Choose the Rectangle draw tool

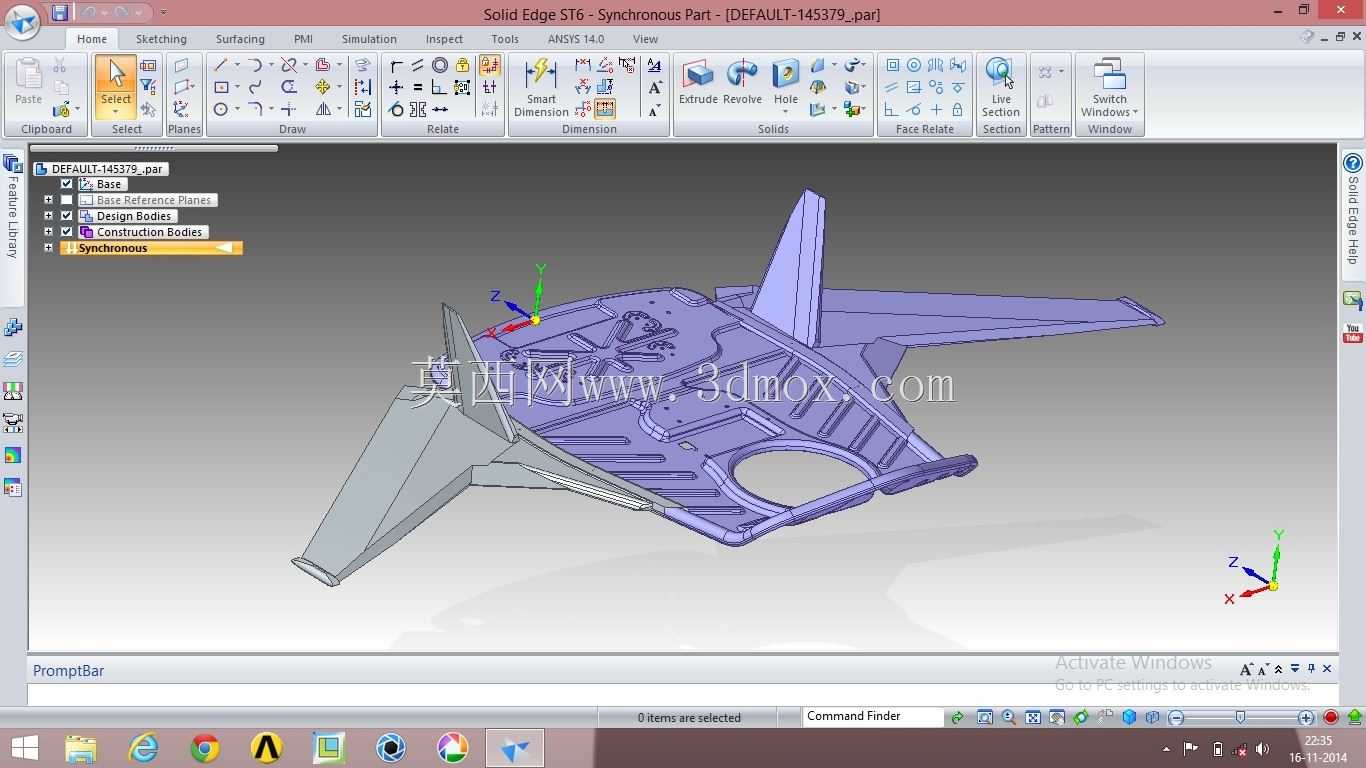coord(221,87)
